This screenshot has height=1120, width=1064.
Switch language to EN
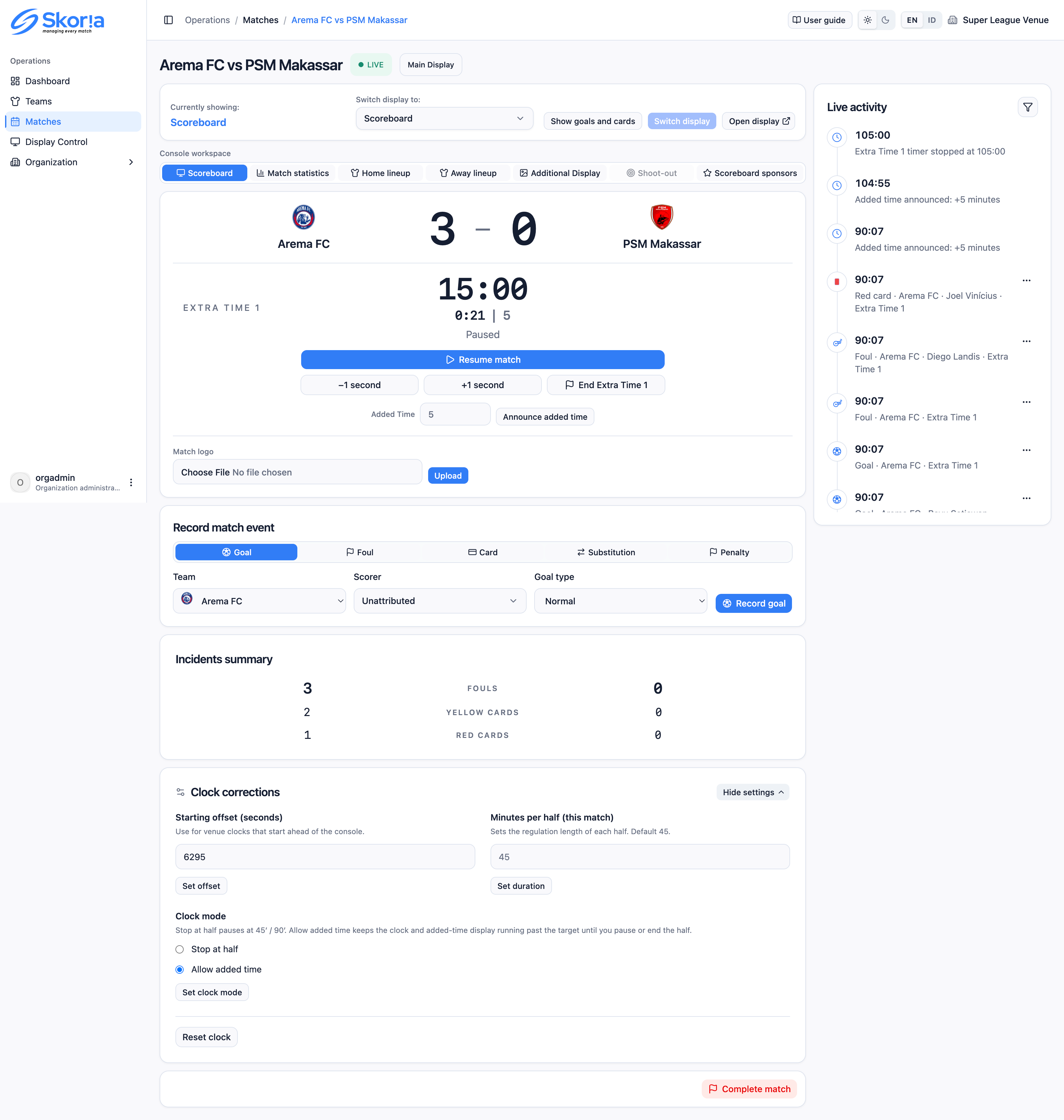pos(911,20)
